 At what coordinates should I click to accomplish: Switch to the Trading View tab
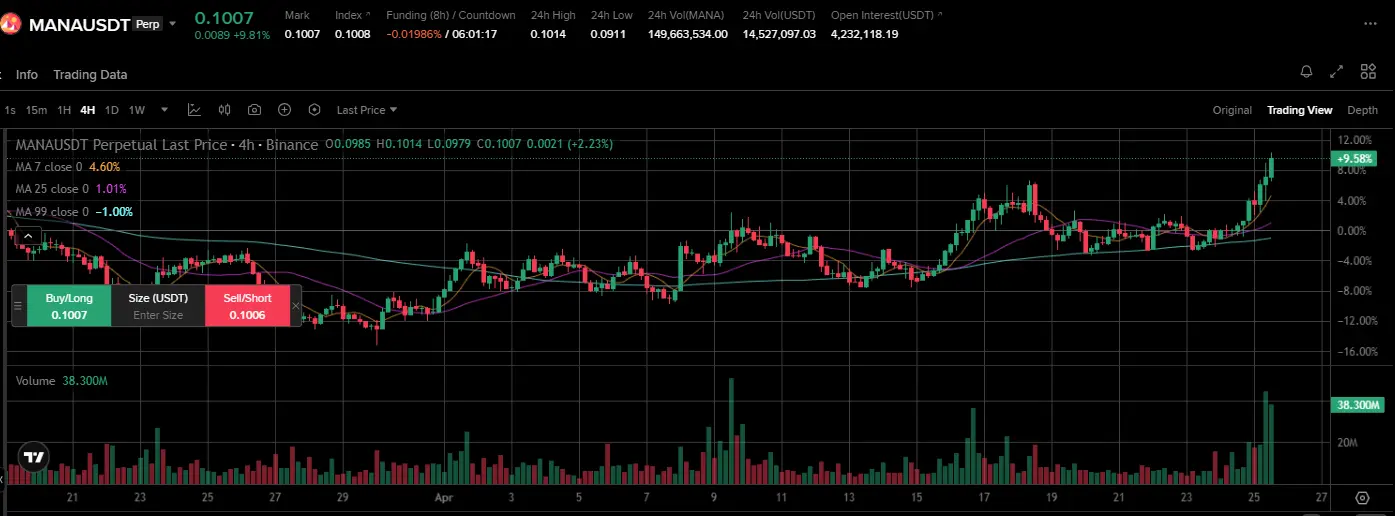pyautogui.click(x=1299, y=110)
